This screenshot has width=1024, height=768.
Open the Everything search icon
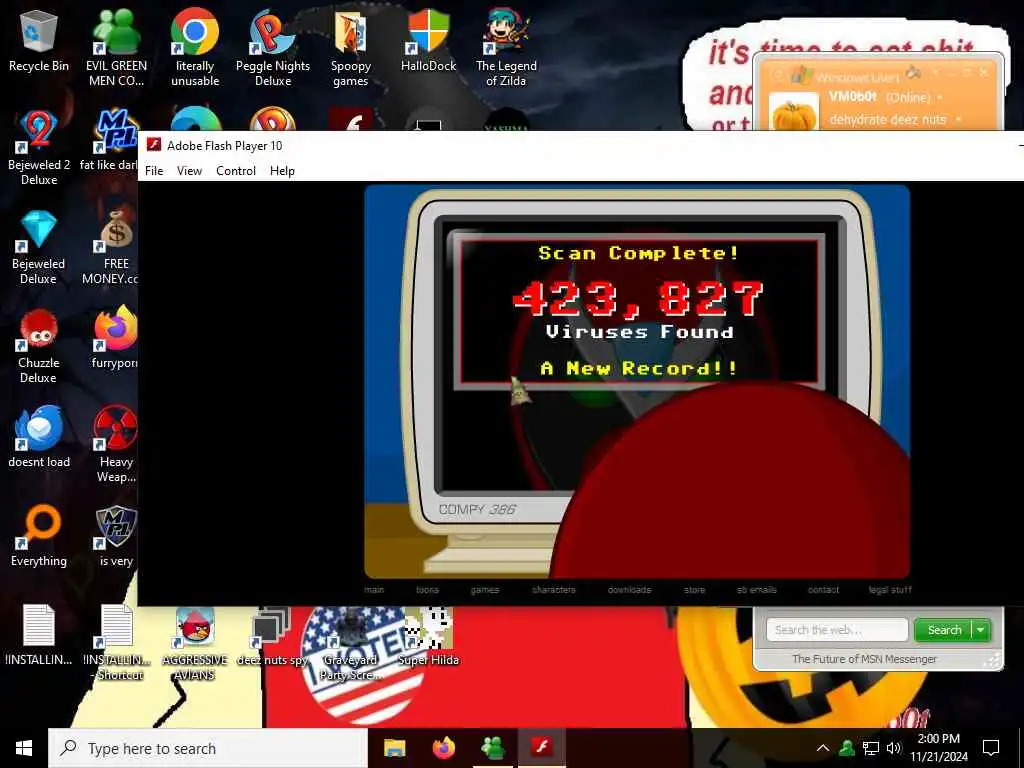pos(39,537)
